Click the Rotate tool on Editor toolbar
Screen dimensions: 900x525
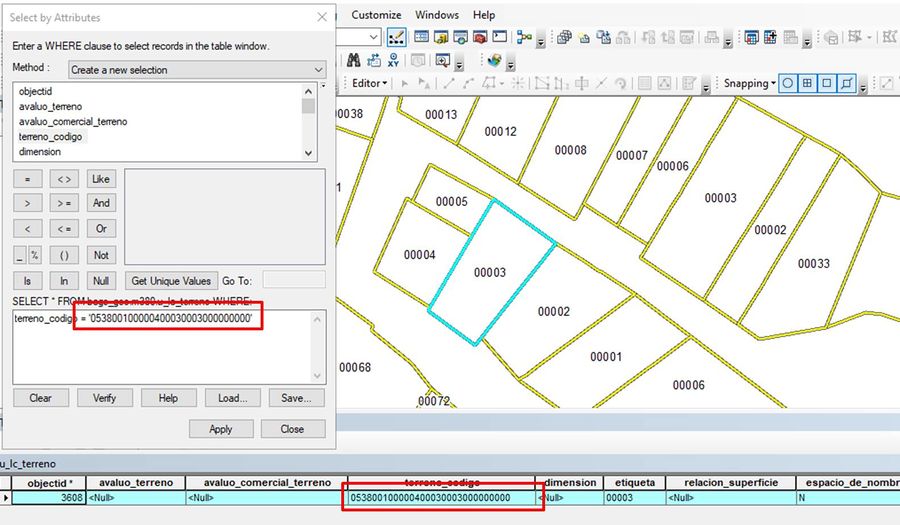click(x=620, y=83)
